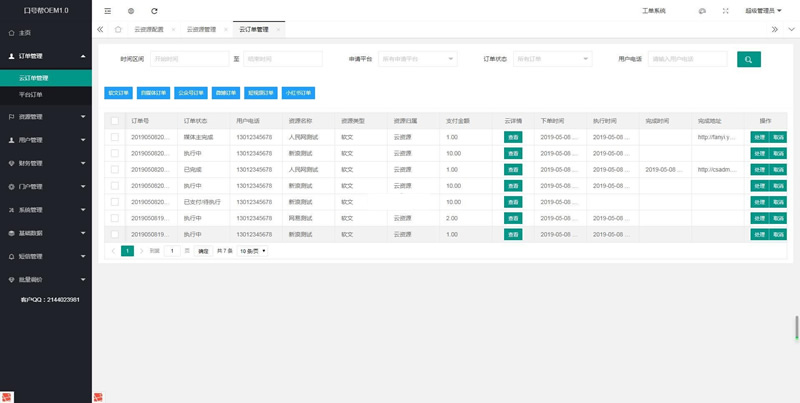Tick the select-all checkbox in table header

(115, 121)
